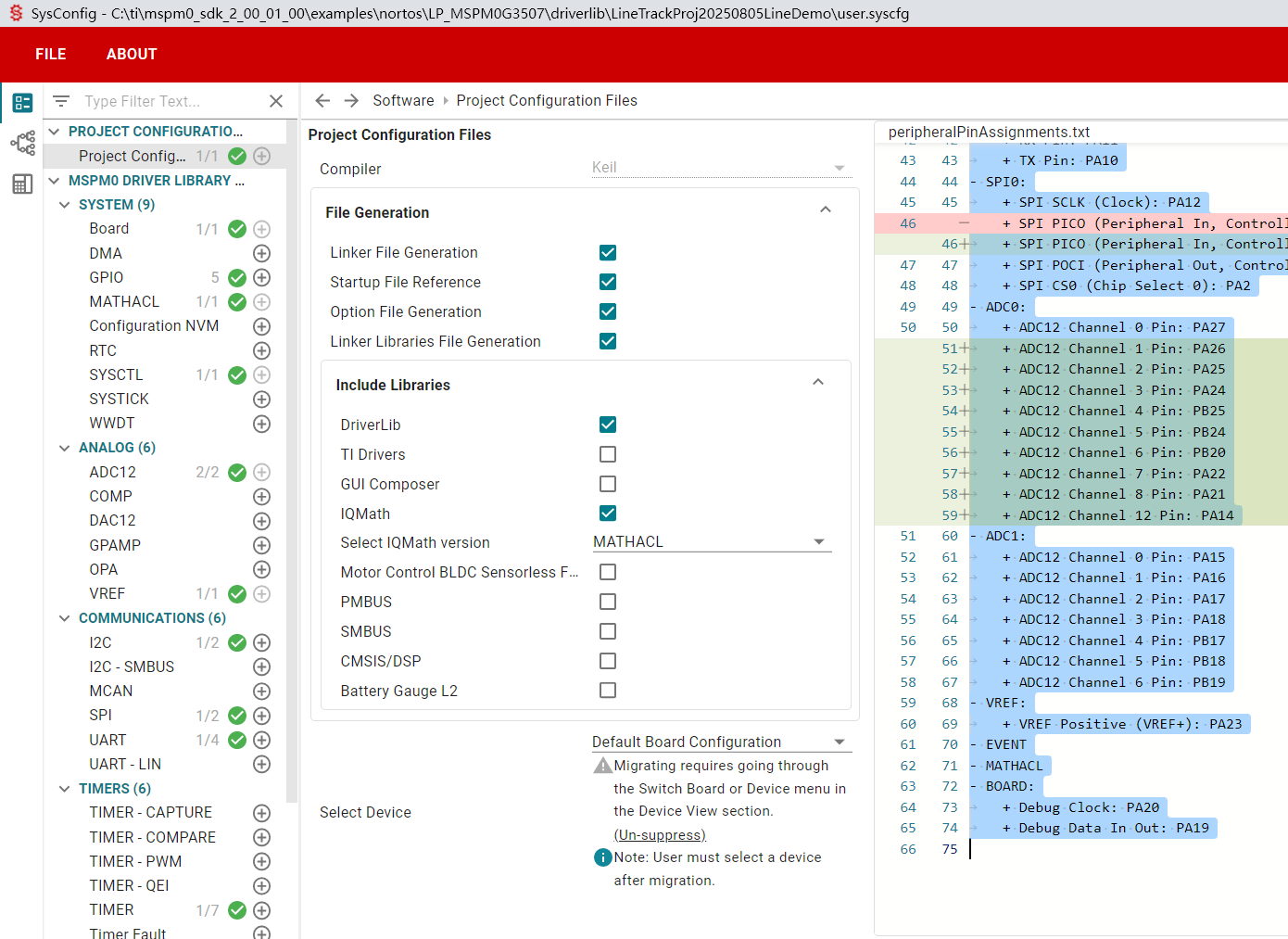Image resolution: width=1288 pixels, height=939 pixels.
Task: Collapse the COMMUNICATIONS (6) category
Action: click(64, 618)
